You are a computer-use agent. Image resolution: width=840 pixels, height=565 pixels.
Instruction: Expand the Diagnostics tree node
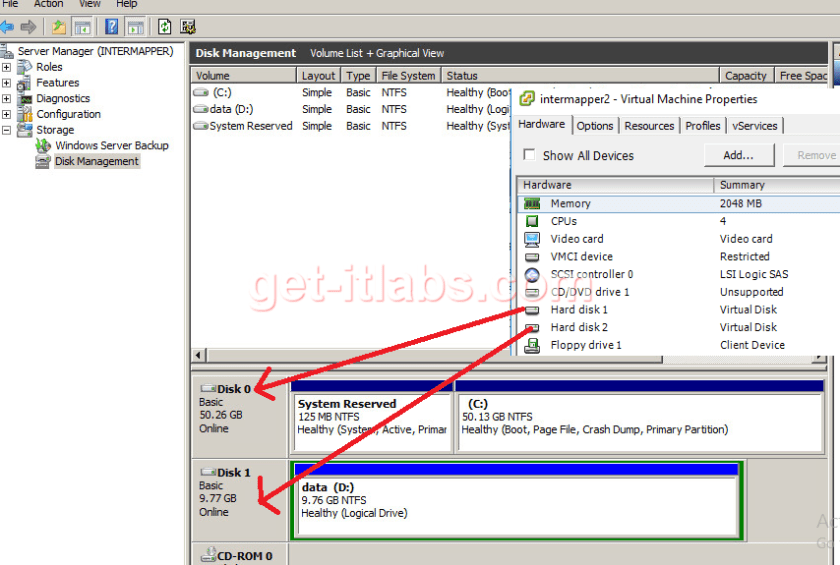pyautogui.click(x=7, y=99)
